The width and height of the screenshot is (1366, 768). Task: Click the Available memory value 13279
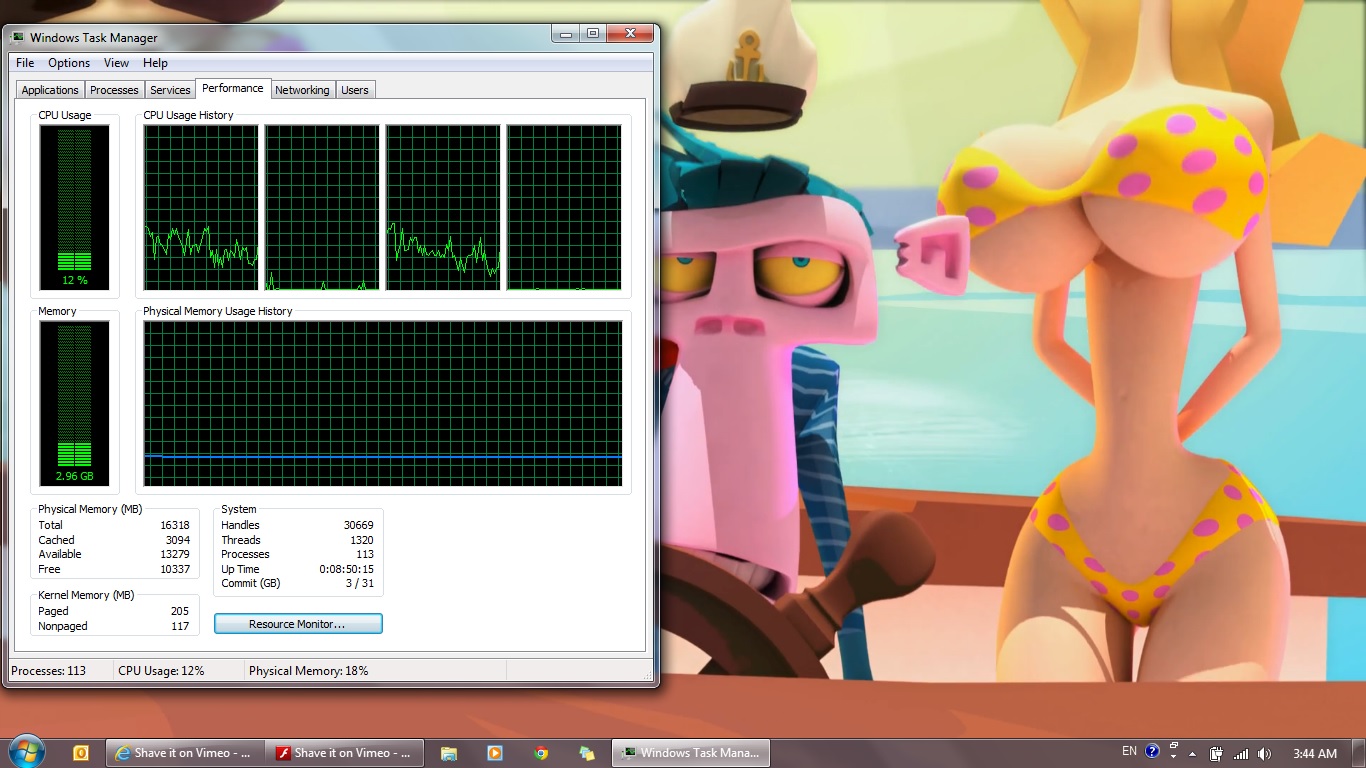(175, 554)
